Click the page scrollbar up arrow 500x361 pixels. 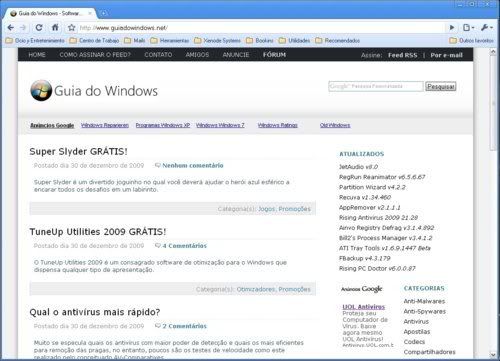[x=493, y=52]
